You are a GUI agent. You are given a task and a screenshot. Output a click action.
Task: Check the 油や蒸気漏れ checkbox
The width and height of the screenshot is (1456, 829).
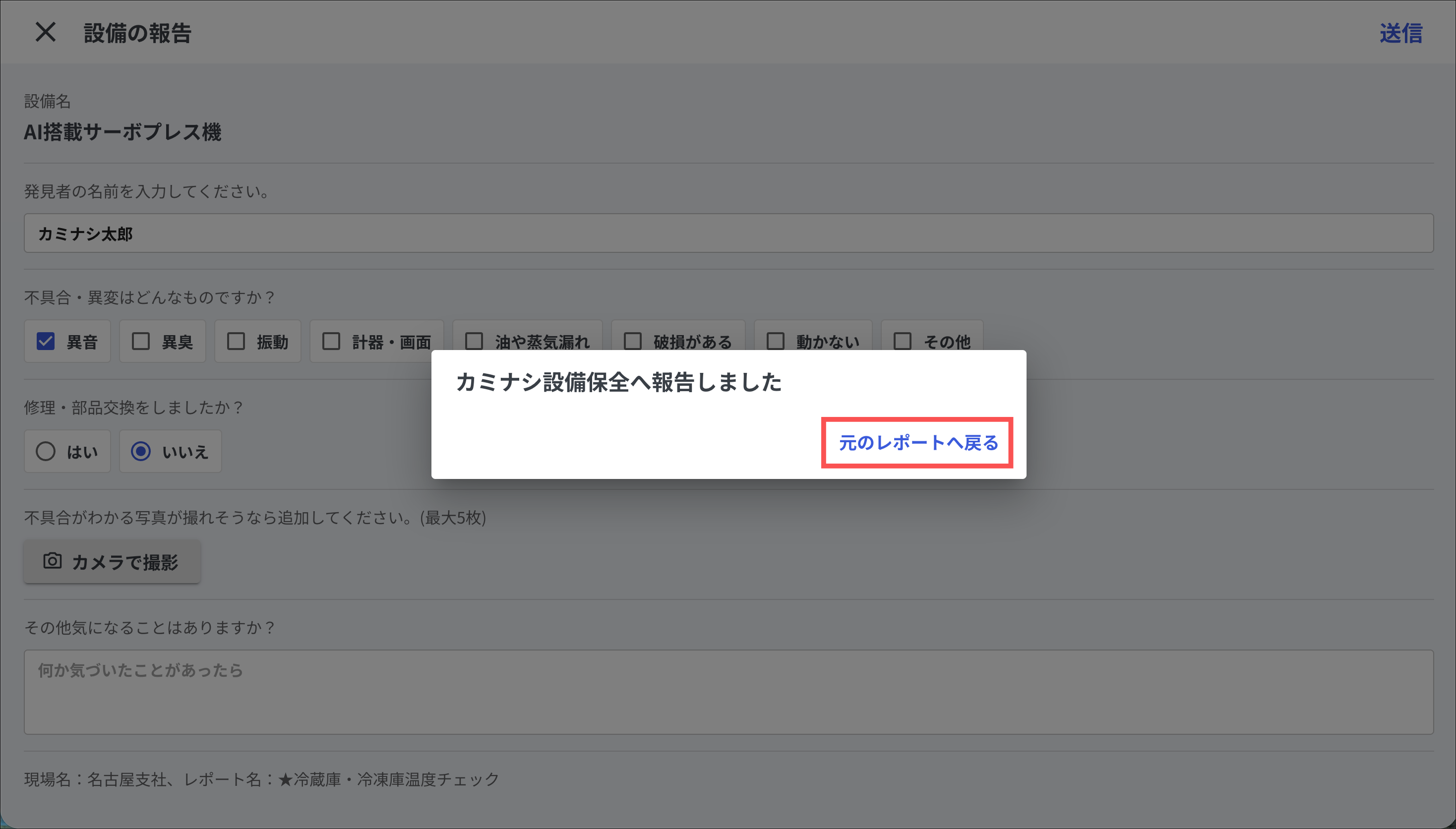point(474,342)
